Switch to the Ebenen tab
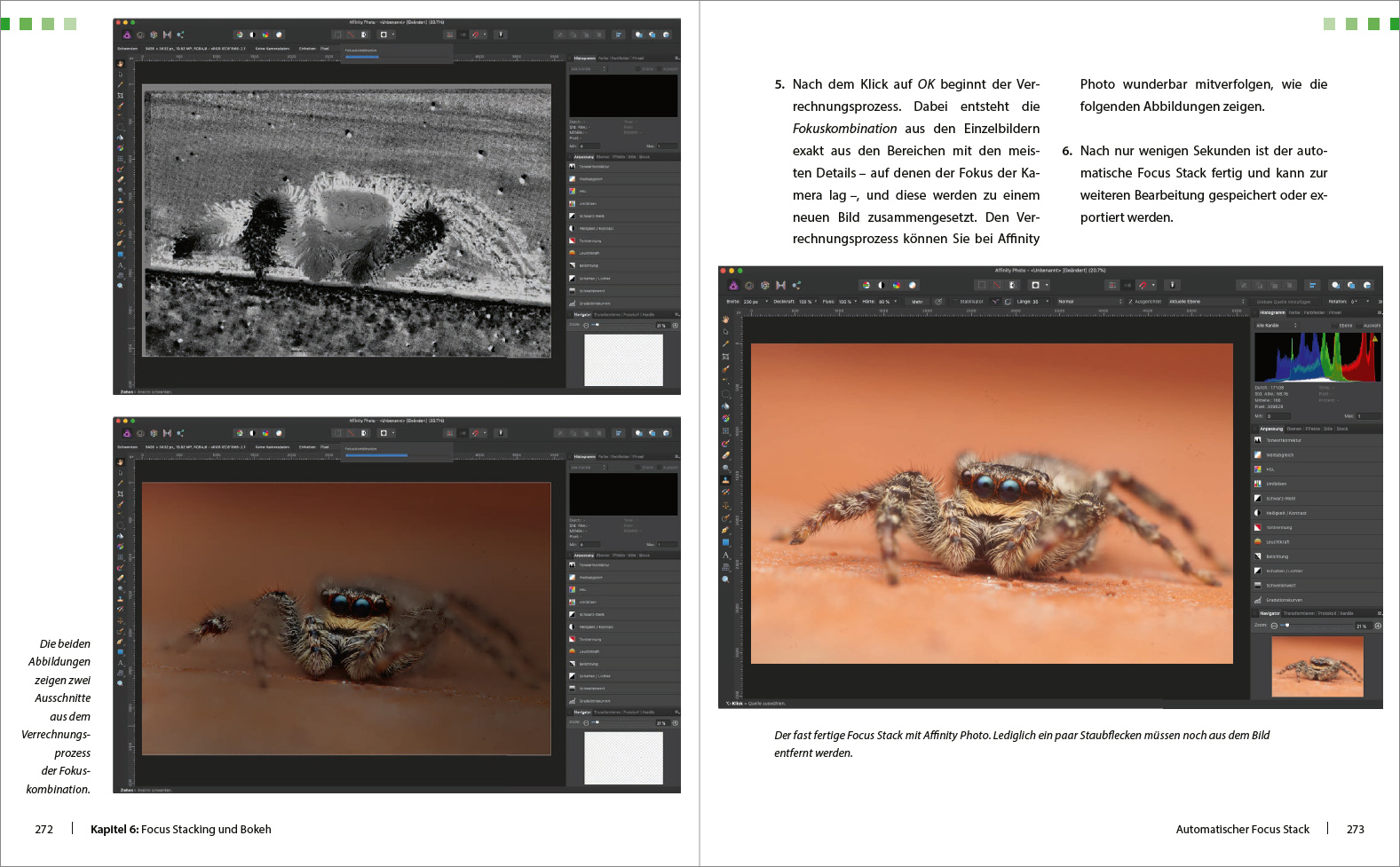1400x867 pixels. (x=1293, y=429)
